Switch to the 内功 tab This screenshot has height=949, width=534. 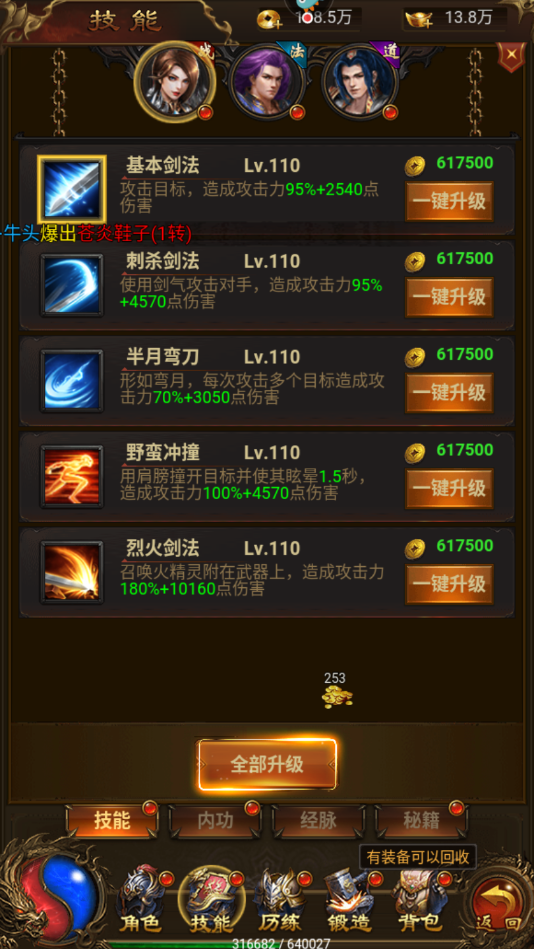point(215,821)
